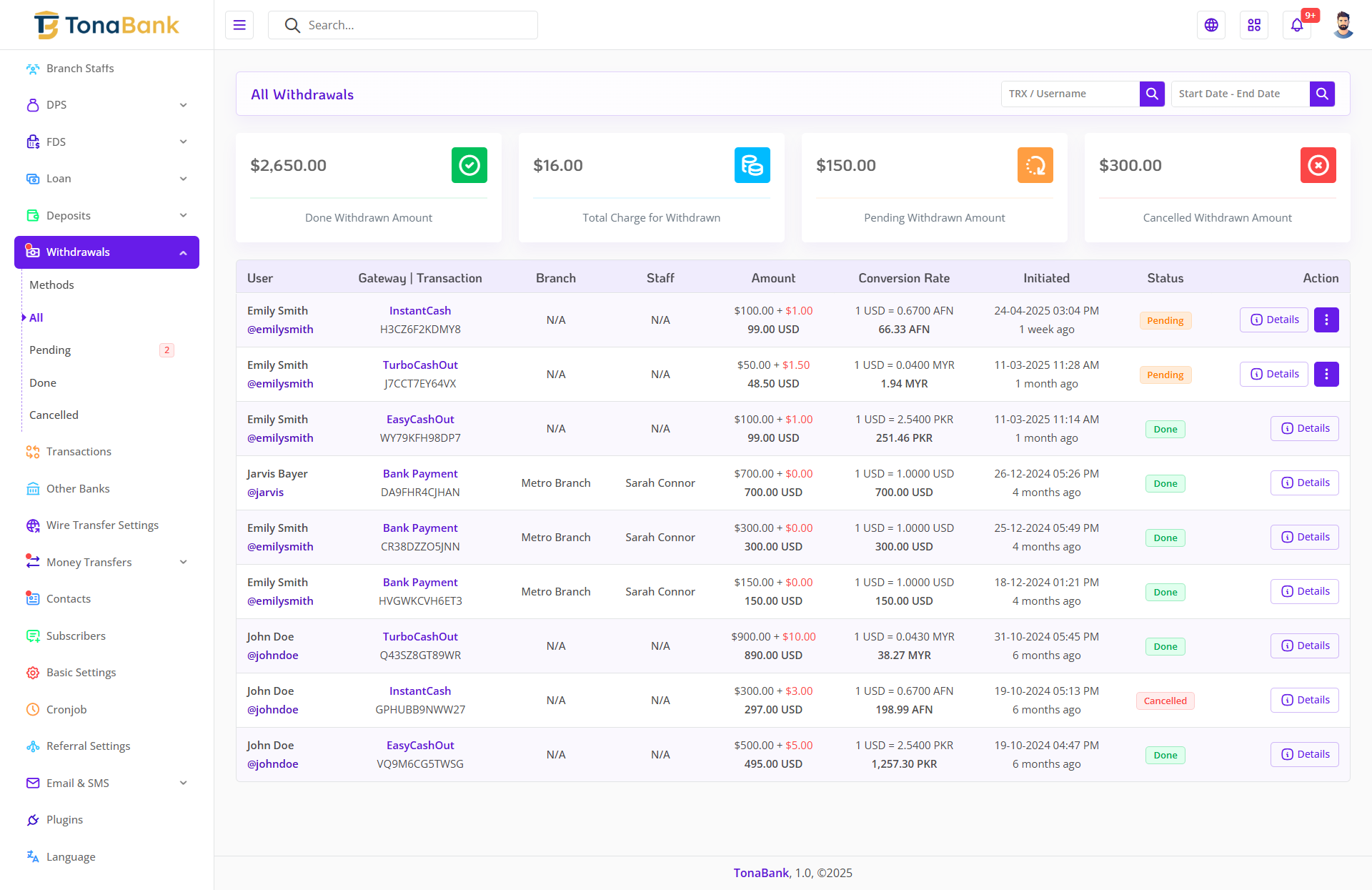1372x890 pixels.
Task: Open the Pending withdrawals submenu item
Action: click(x=50, y=350)
